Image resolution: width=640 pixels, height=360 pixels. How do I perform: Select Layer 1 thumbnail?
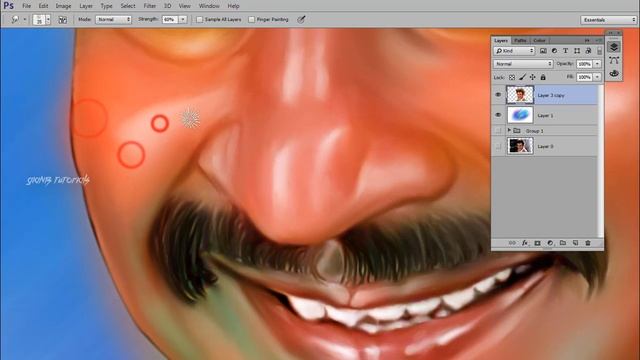point(520,115)
